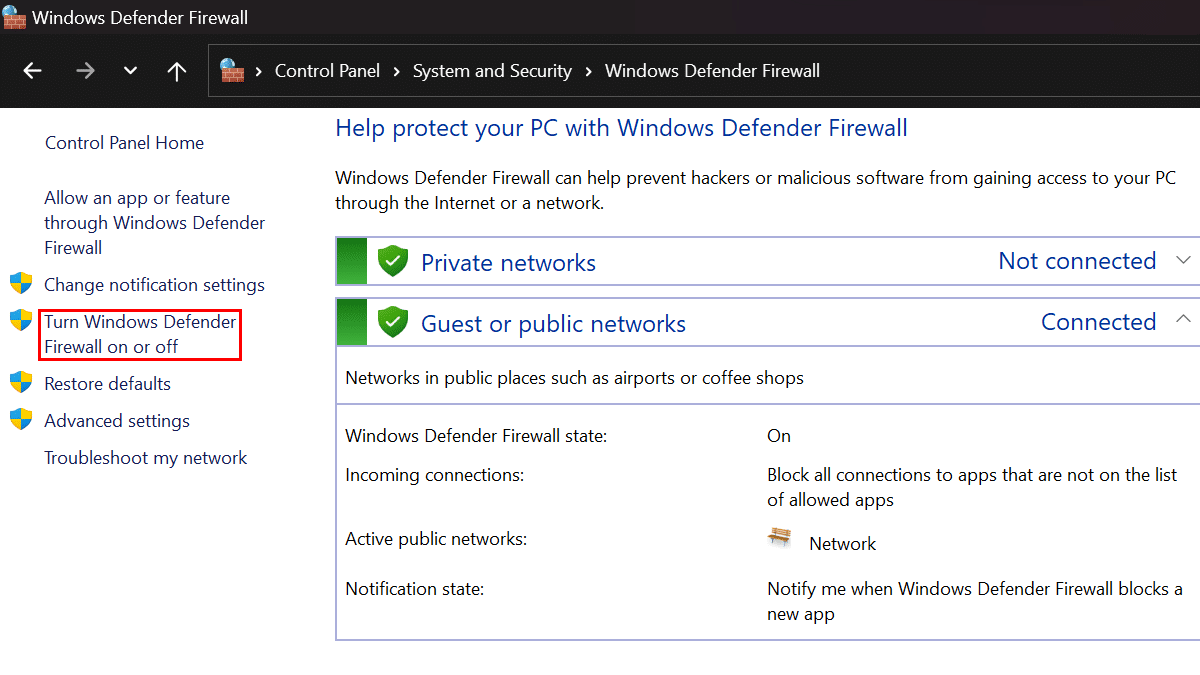
Task: Open the recent locations dropdown arrow
Action: tap(130, 70)
